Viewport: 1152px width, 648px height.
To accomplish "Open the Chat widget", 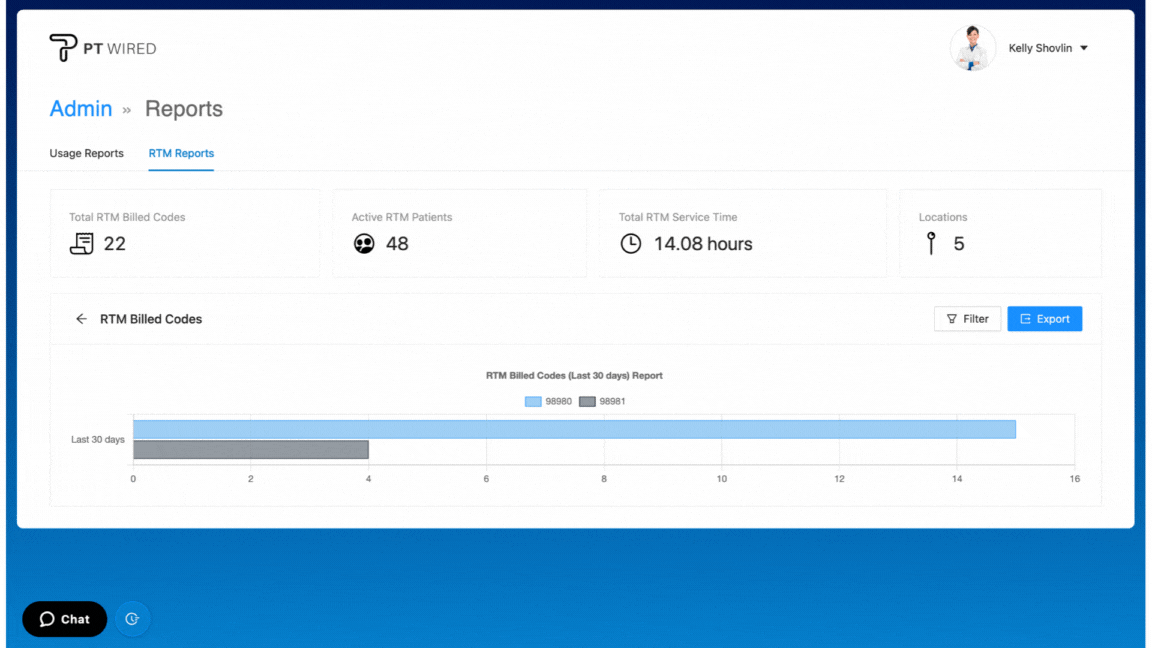I will (x=65, y=619).
